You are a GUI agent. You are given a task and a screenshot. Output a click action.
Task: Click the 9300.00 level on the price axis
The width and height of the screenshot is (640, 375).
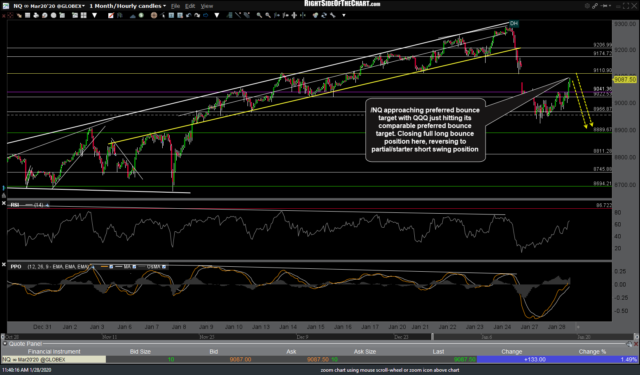(625, 24)
